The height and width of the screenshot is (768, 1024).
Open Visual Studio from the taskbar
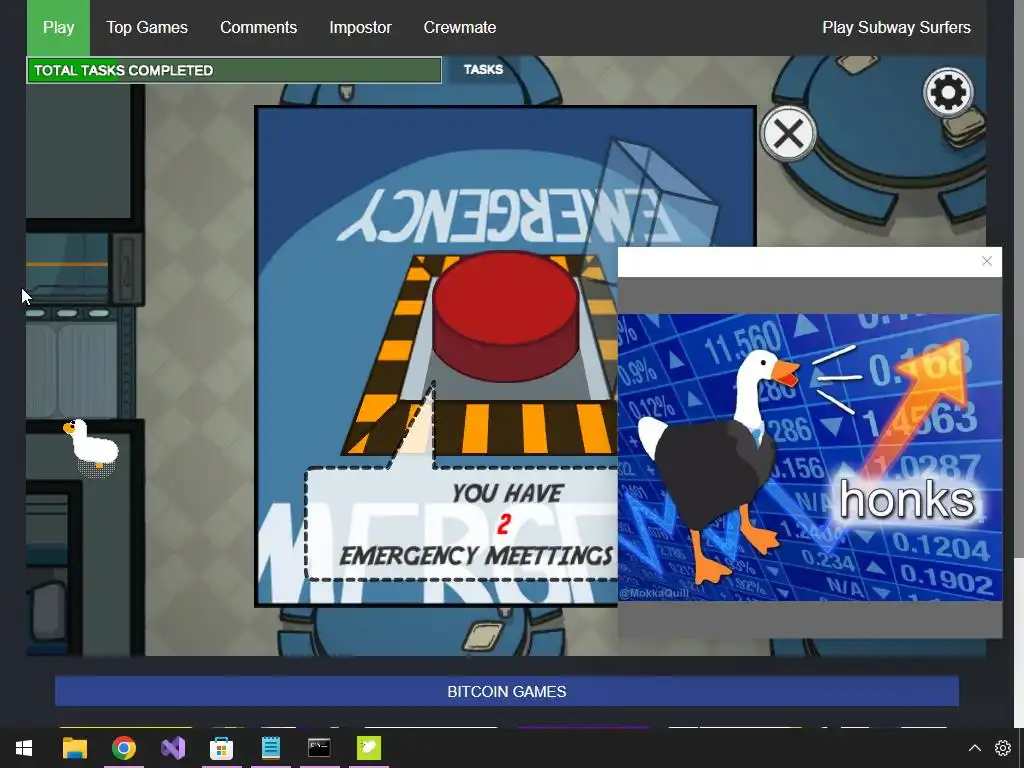pyautogui.click(x=172, y=748)
